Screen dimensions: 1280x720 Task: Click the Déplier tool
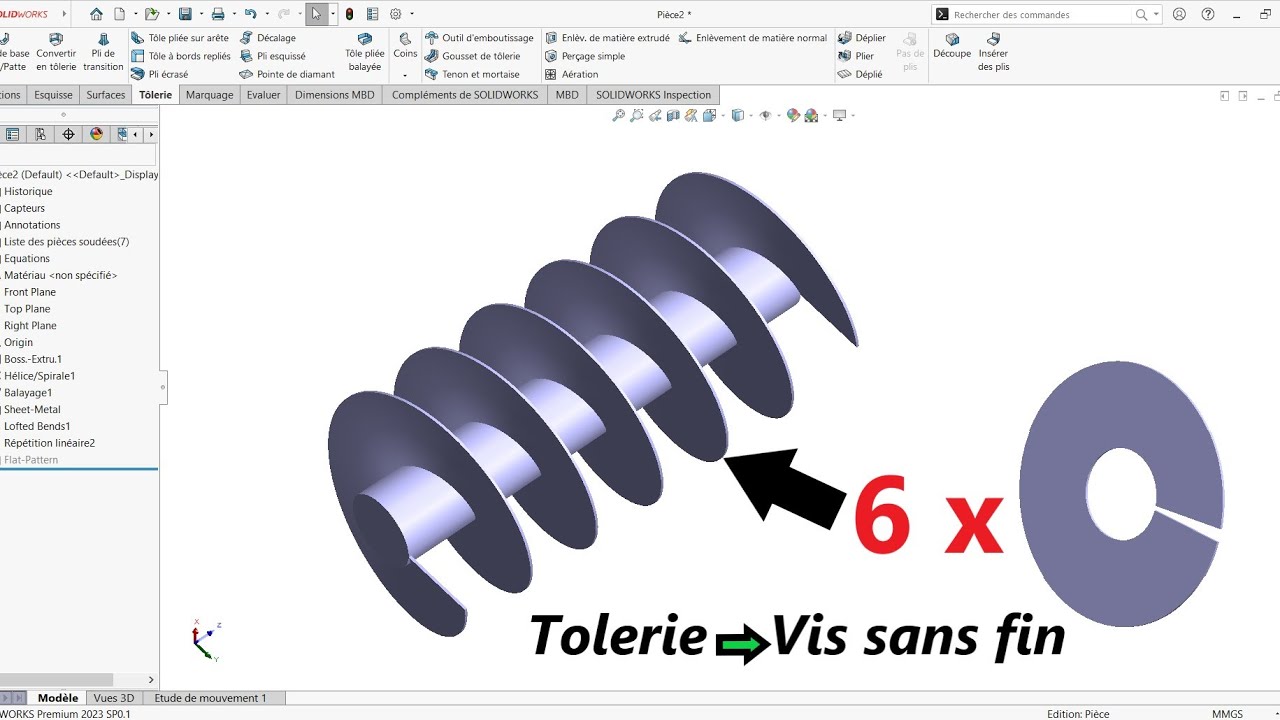862,38
